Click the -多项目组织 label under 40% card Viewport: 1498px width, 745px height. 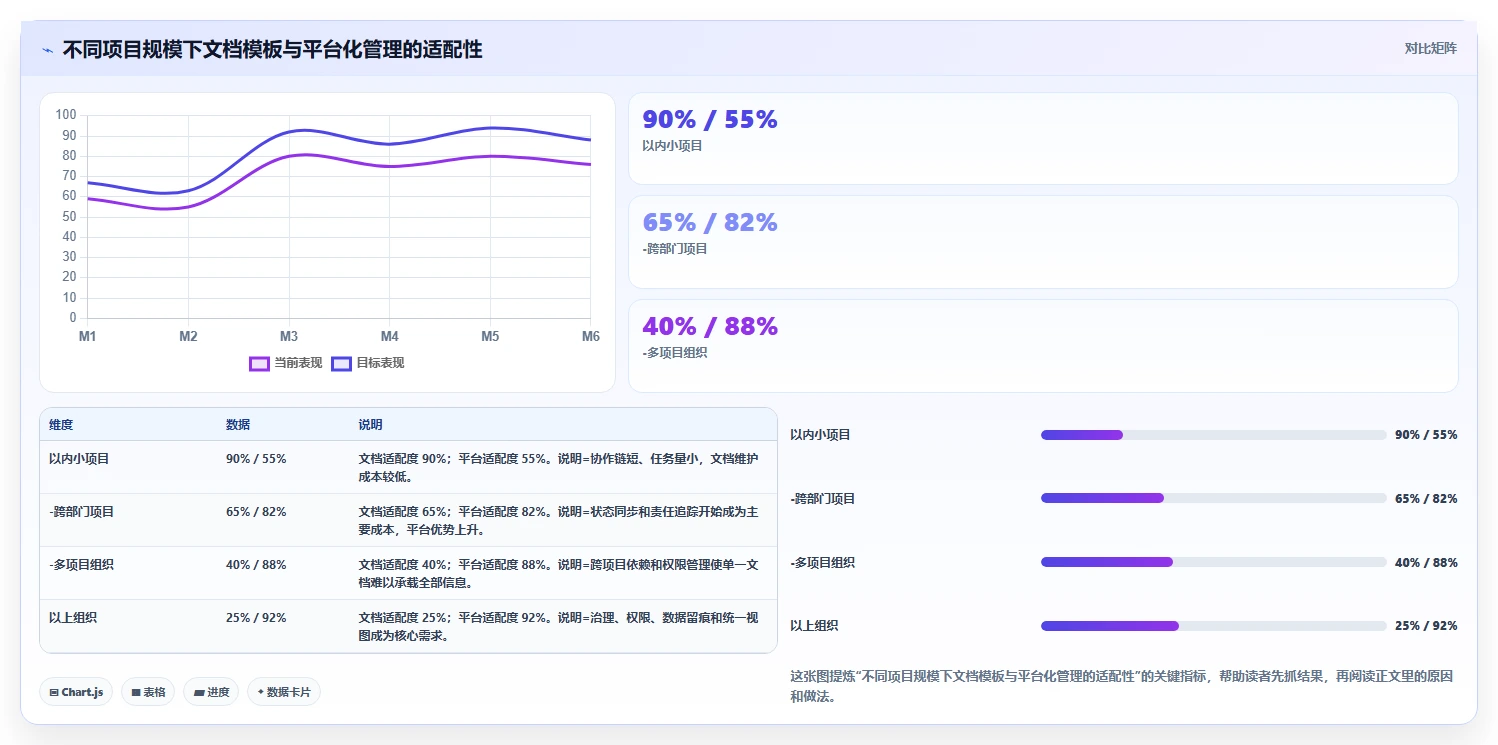[x=675, y=353]
